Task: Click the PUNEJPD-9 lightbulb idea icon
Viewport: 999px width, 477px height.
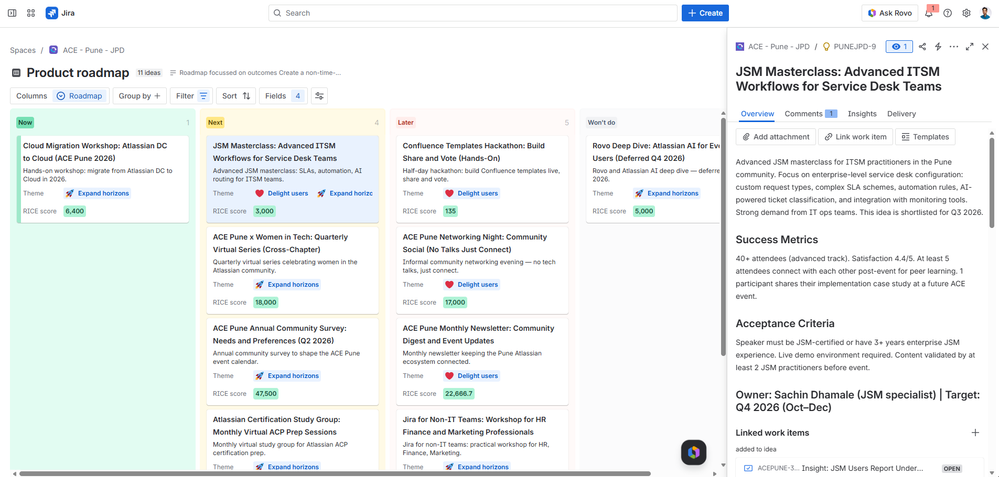Action: 826,46
